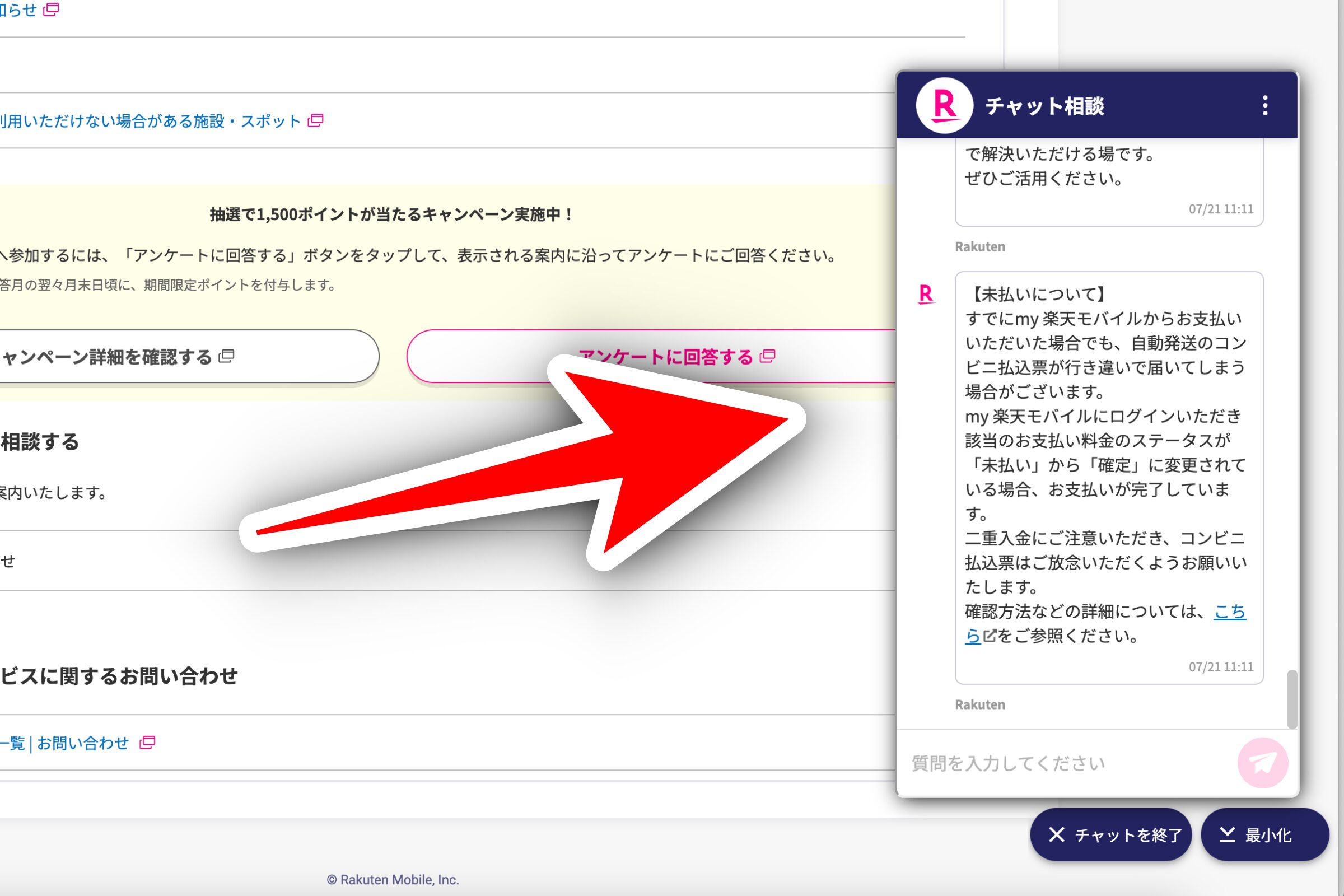Open 利用いただけない場合がある施設・スポット link
The width and height of the screenshot is (1344, 896).
pos(150,120)
